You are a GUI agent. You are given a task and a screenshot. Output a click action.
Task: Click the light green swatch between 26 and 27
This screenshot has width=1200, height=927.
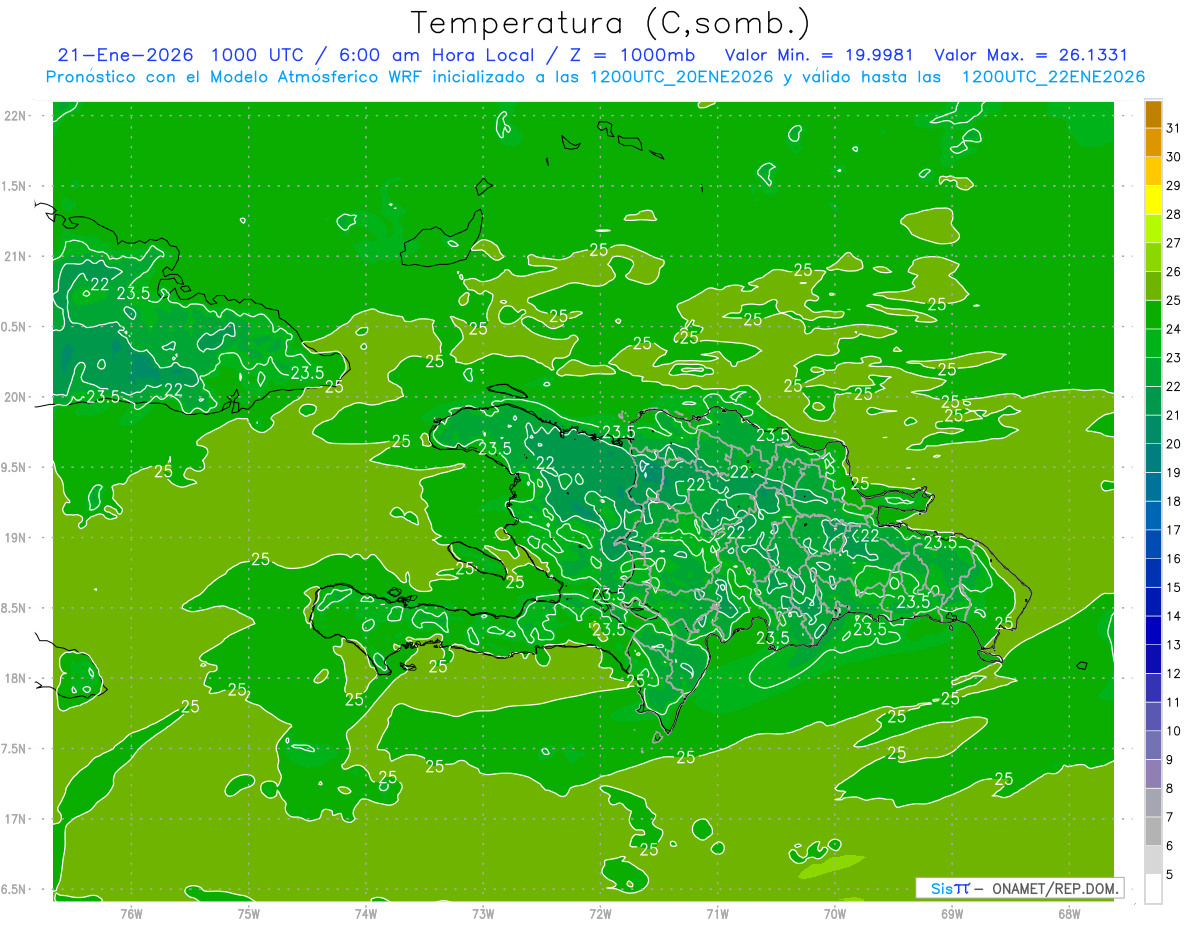coord(1153,257)
